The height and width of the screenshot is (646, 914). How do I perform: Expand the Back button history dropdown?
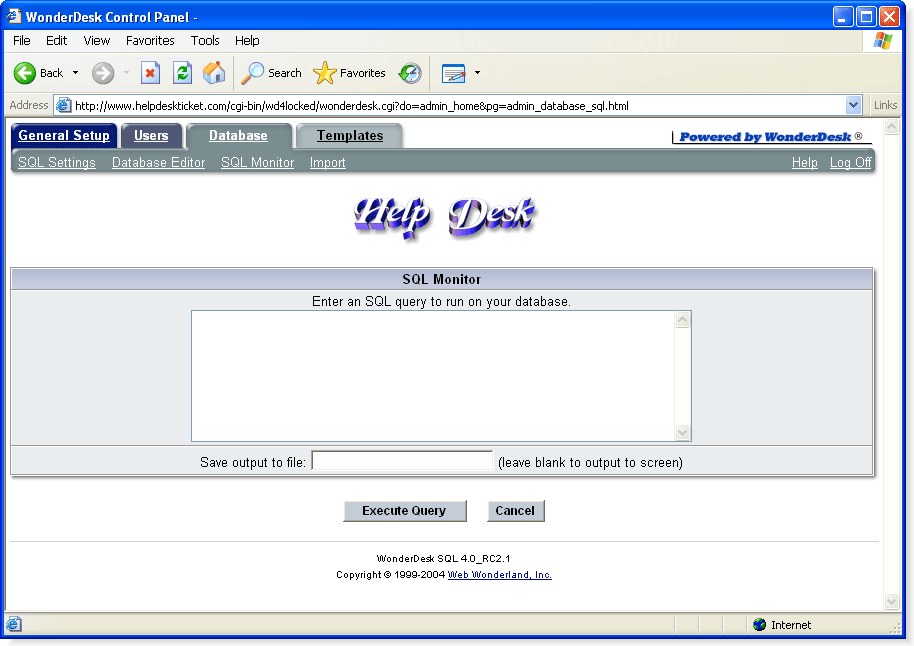(x=75, y=73)
